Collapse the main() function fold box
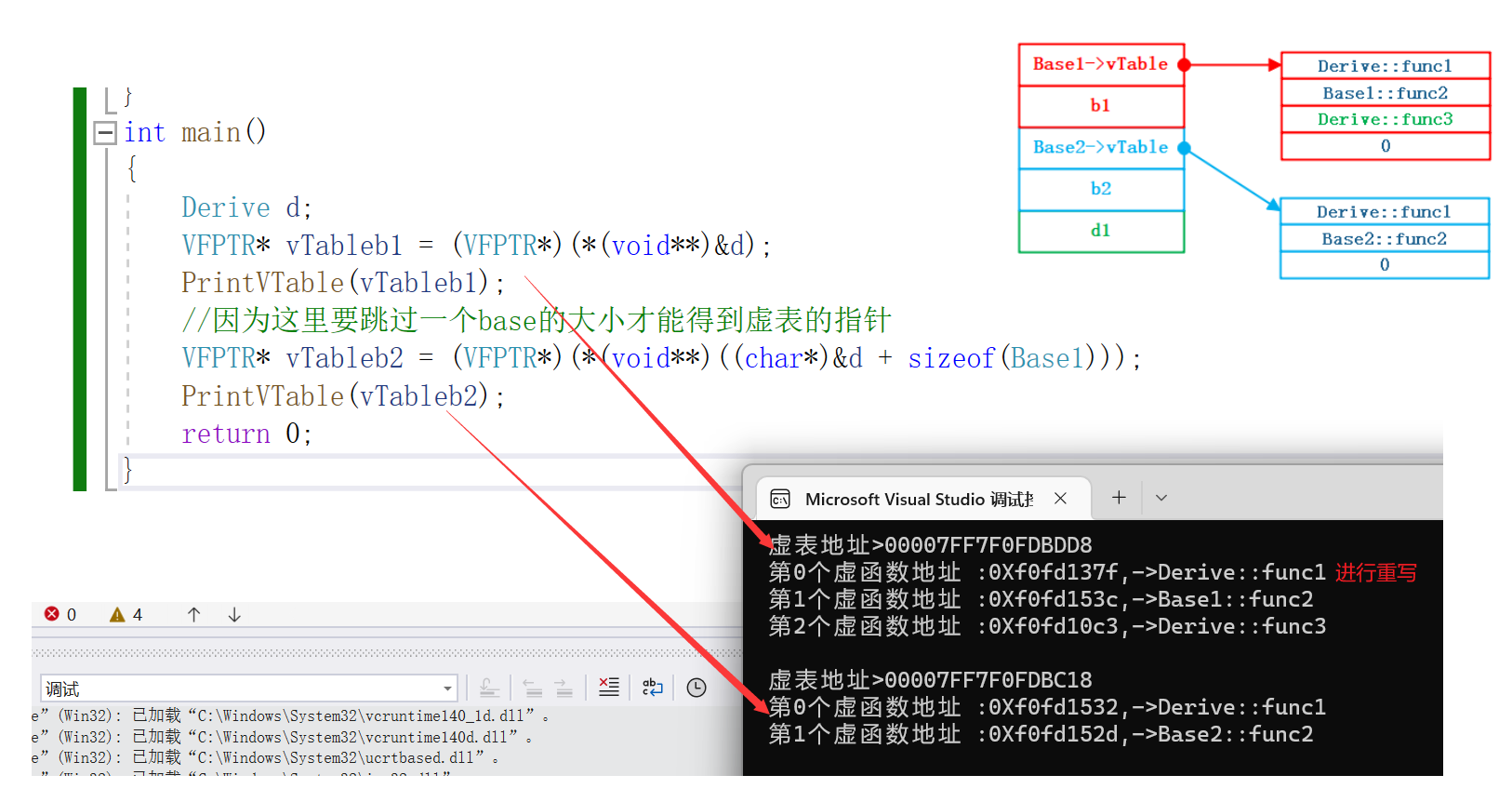This screenshot has width=1512, height=802. [105, 133]
